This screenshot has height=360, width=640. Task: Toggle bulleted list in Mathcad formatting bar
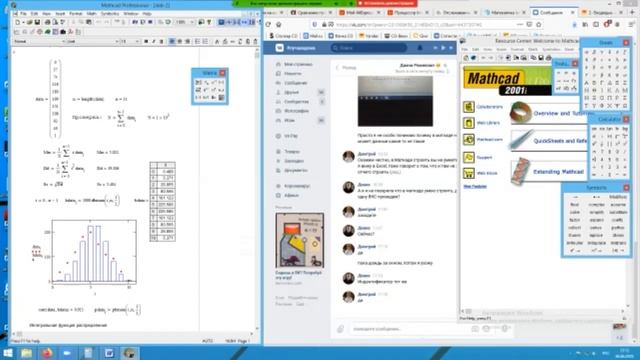click(198, 41)
